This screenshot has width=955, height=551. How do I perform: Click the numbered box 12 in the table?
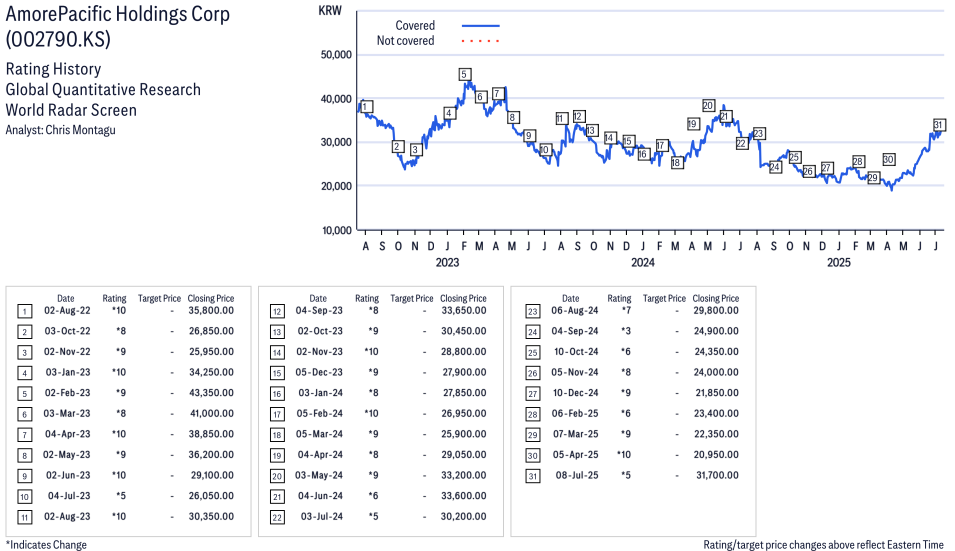277,312
